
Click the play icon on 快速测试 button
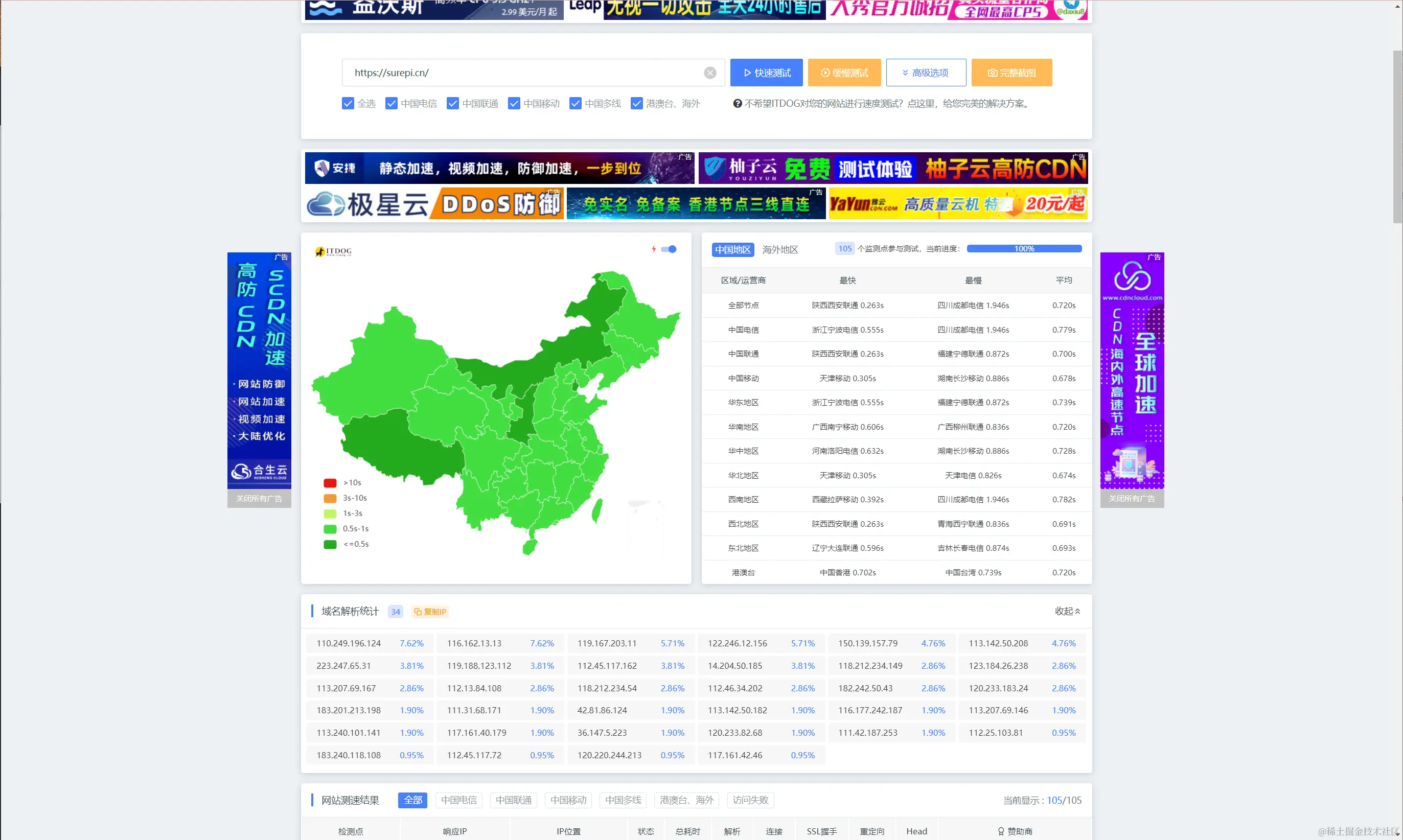(747, 73)
